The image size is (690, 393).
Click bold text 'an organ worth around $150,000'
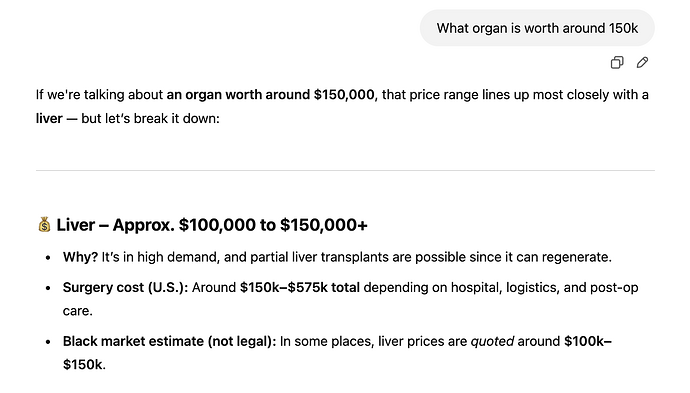tap(271, 95)
